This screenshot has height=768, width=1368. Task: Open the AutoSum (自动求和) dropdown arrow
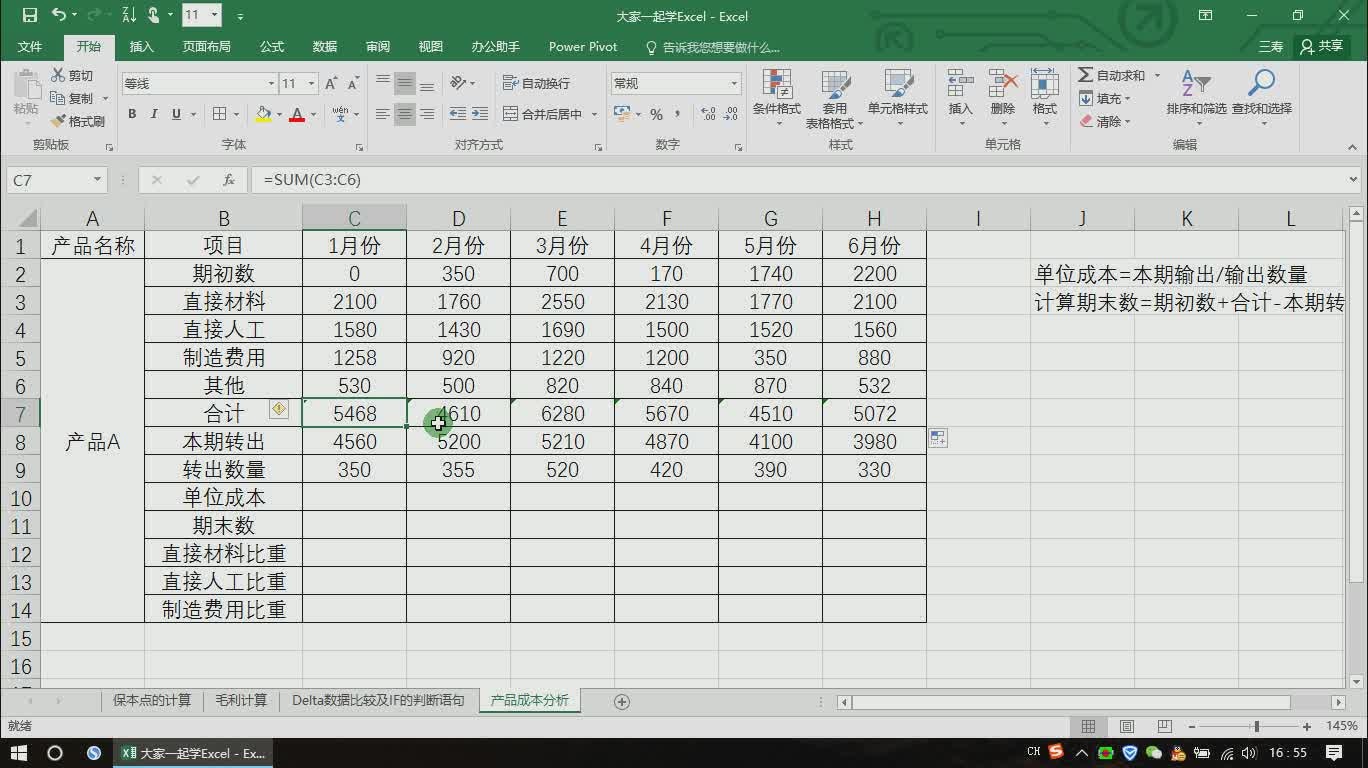(1157, 76)
